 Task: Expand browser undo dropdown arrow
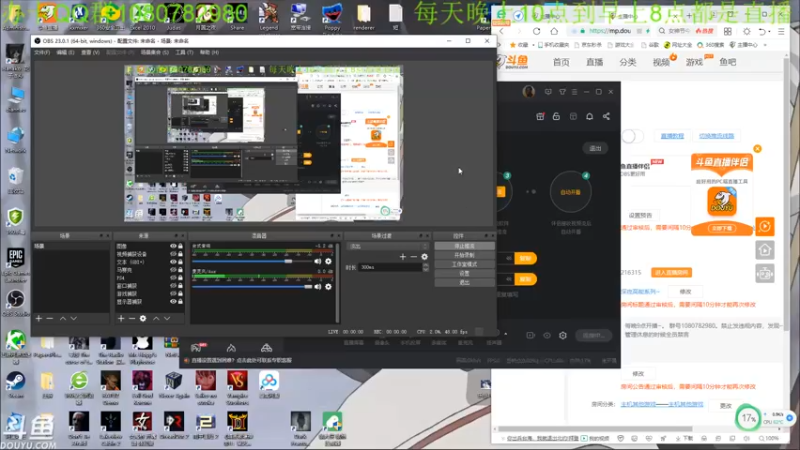[x=770, y=32]
